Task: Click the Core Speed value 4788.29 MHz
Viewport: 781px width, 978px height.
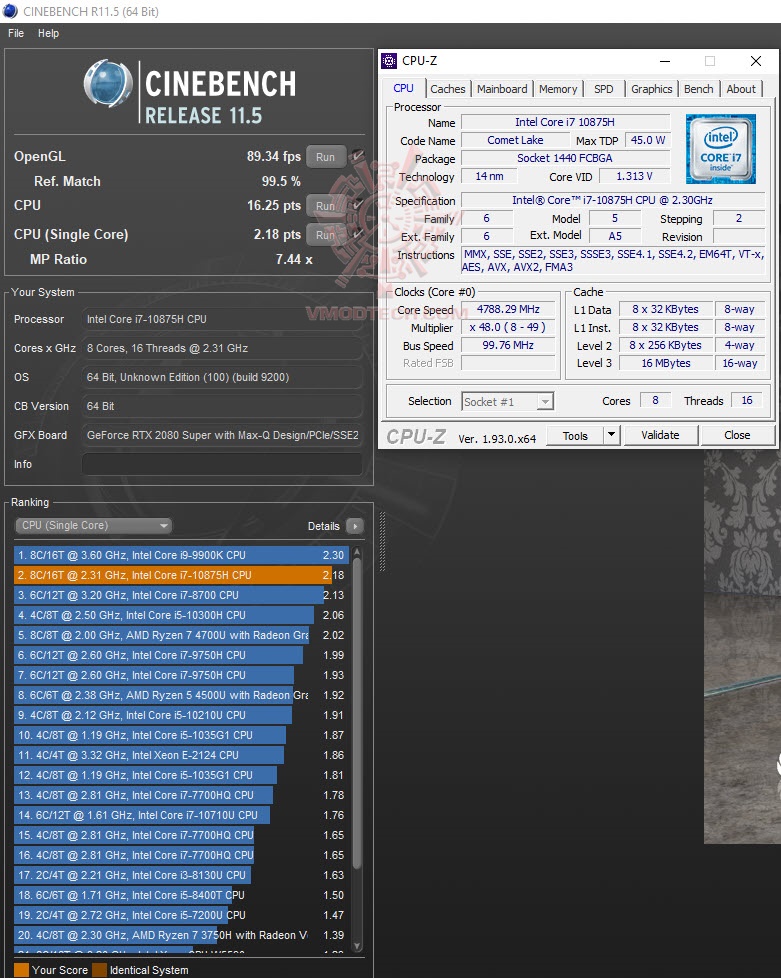Action: (508, 309)
